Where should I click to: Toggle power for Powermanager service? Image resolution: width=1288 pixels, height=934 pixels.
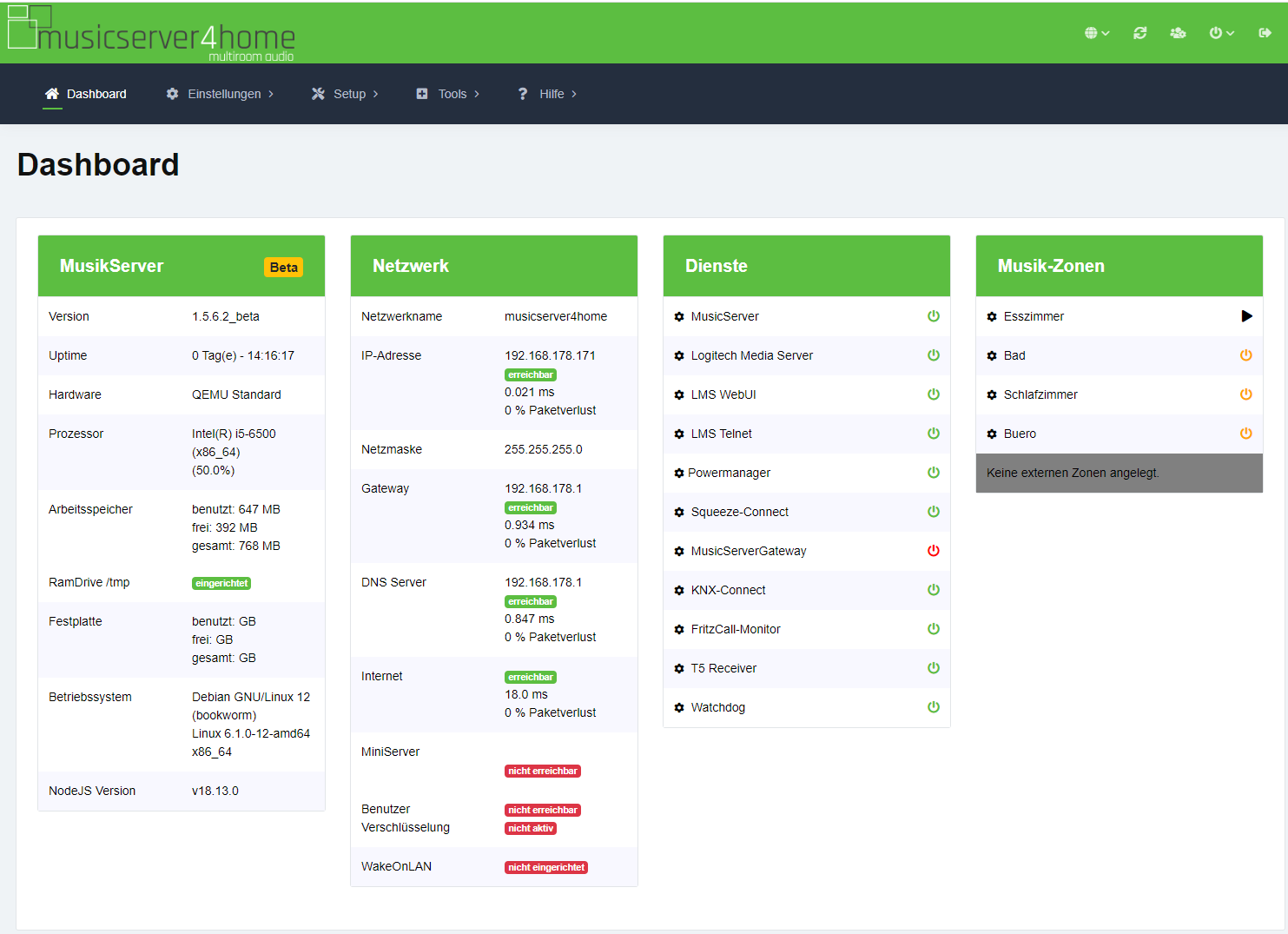[934, 473]
